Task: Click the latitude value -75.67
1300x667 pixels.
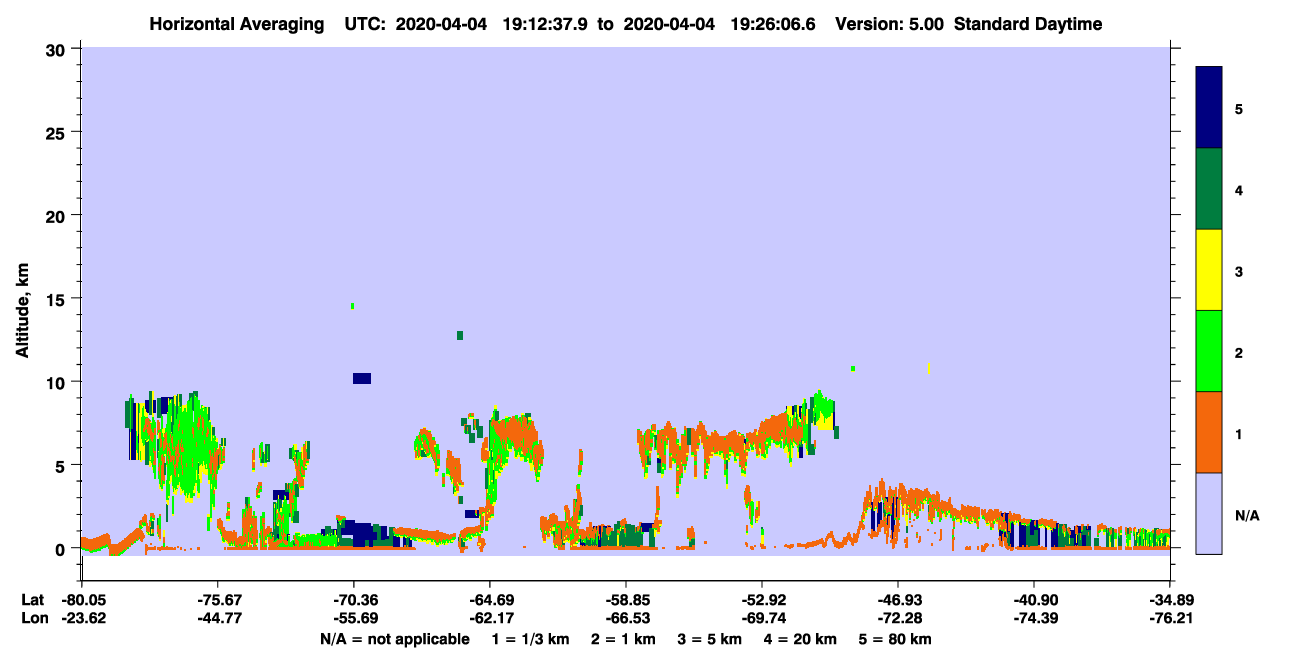Action: tap(218, 600)
